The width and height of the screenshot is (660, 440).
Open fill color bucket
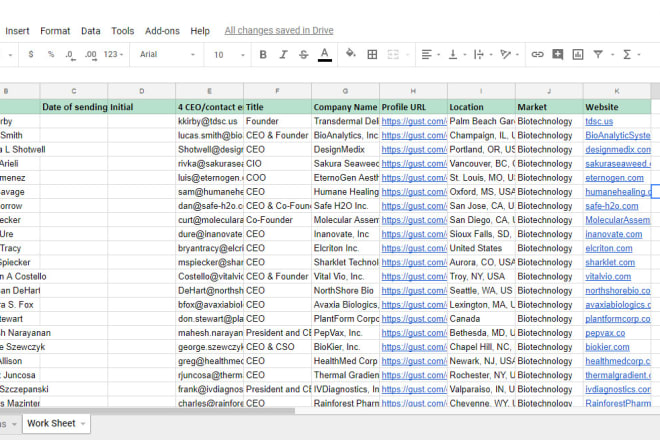[x=350, y=53]
